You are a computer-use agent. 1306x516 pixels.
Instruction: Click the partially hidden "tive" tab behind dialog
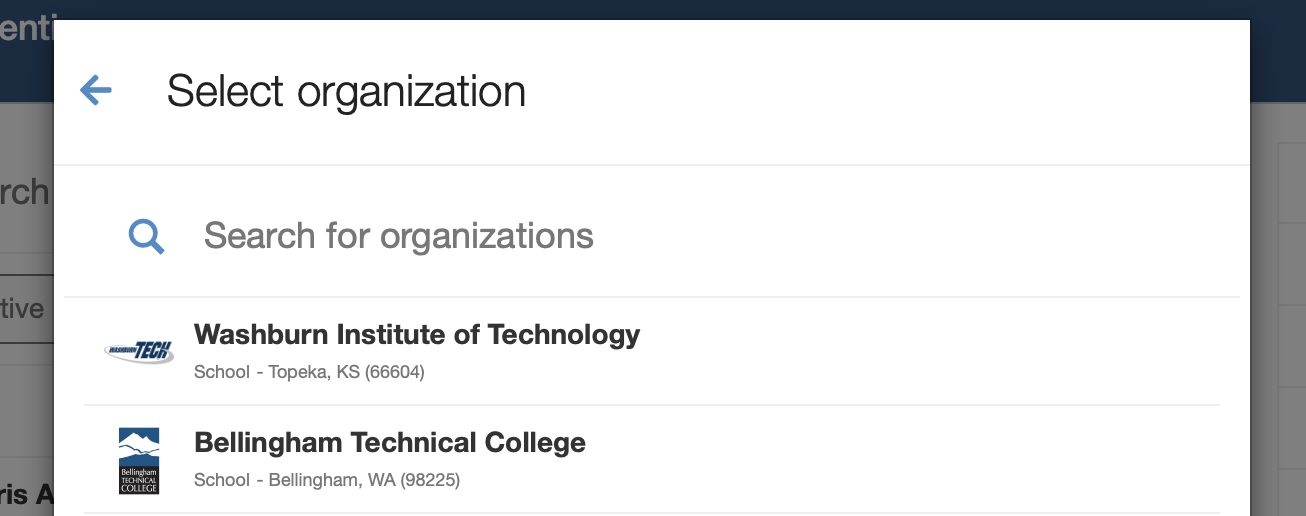tap(24, 309)
